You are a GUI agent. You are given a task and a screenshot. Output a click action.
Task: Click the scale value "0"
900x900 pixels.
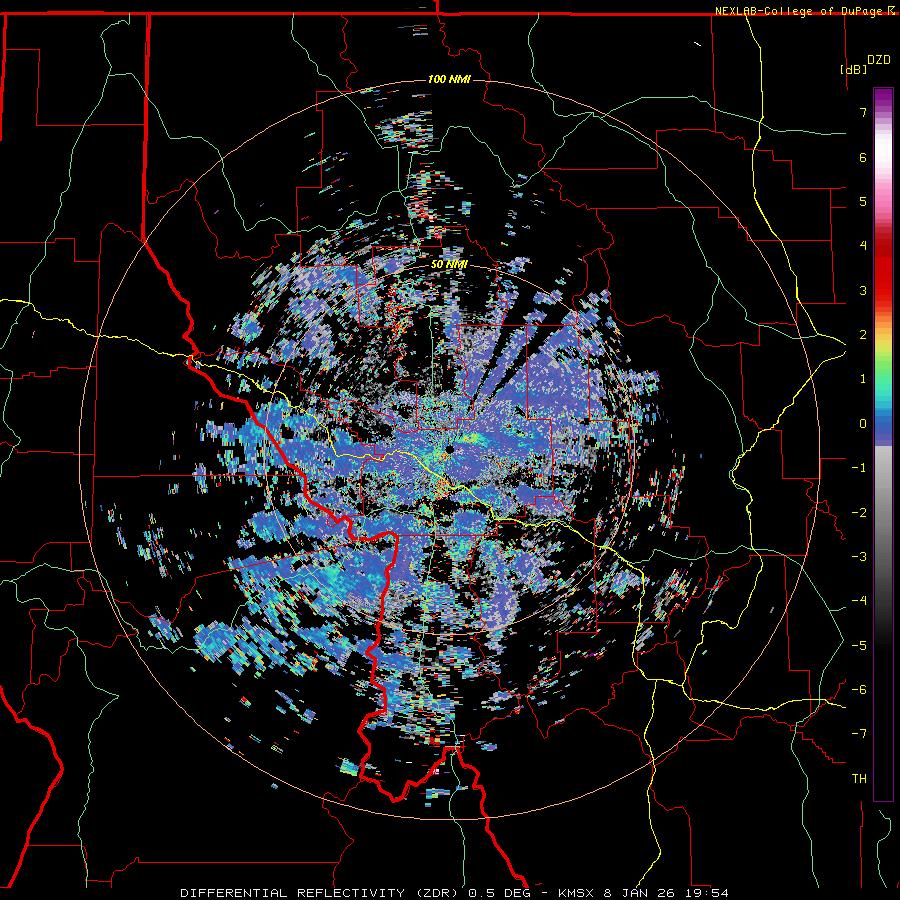coord(863,424)
